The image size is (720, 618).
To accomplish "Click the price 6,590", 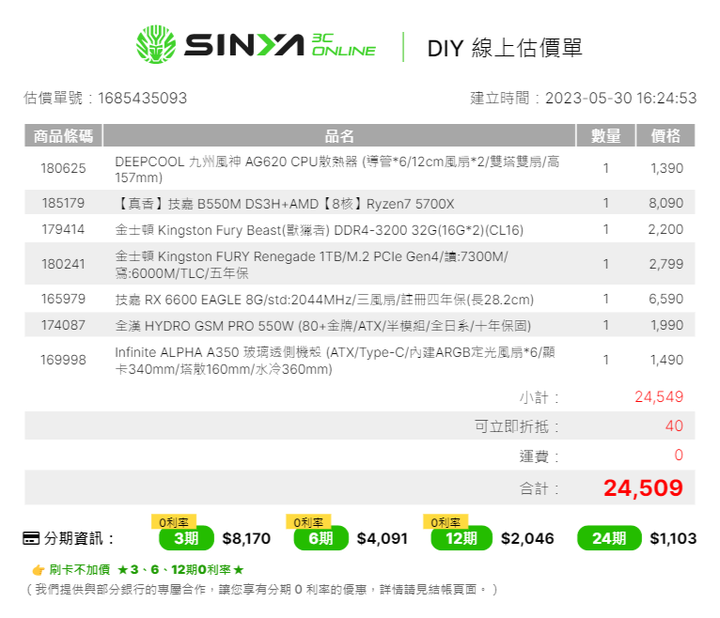I will pos(666,299).
